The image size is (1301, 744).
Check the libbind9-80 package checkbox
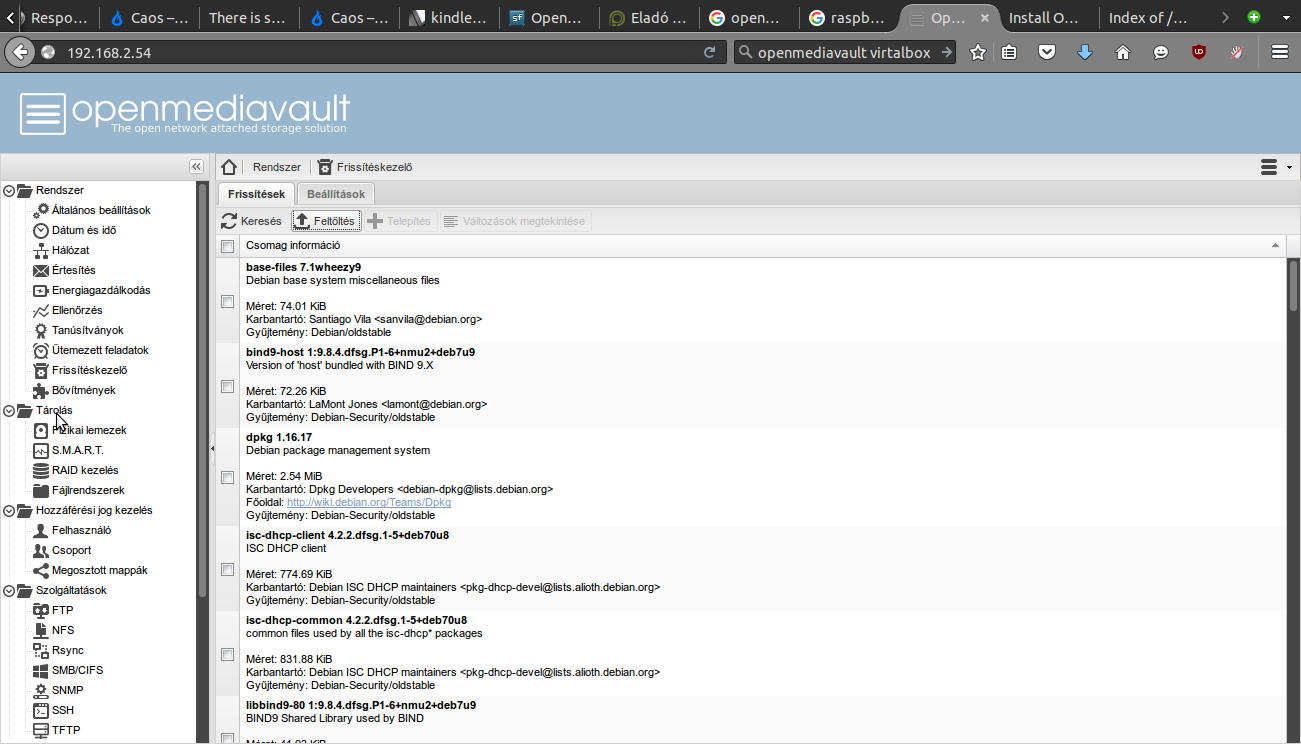(228, 738)
